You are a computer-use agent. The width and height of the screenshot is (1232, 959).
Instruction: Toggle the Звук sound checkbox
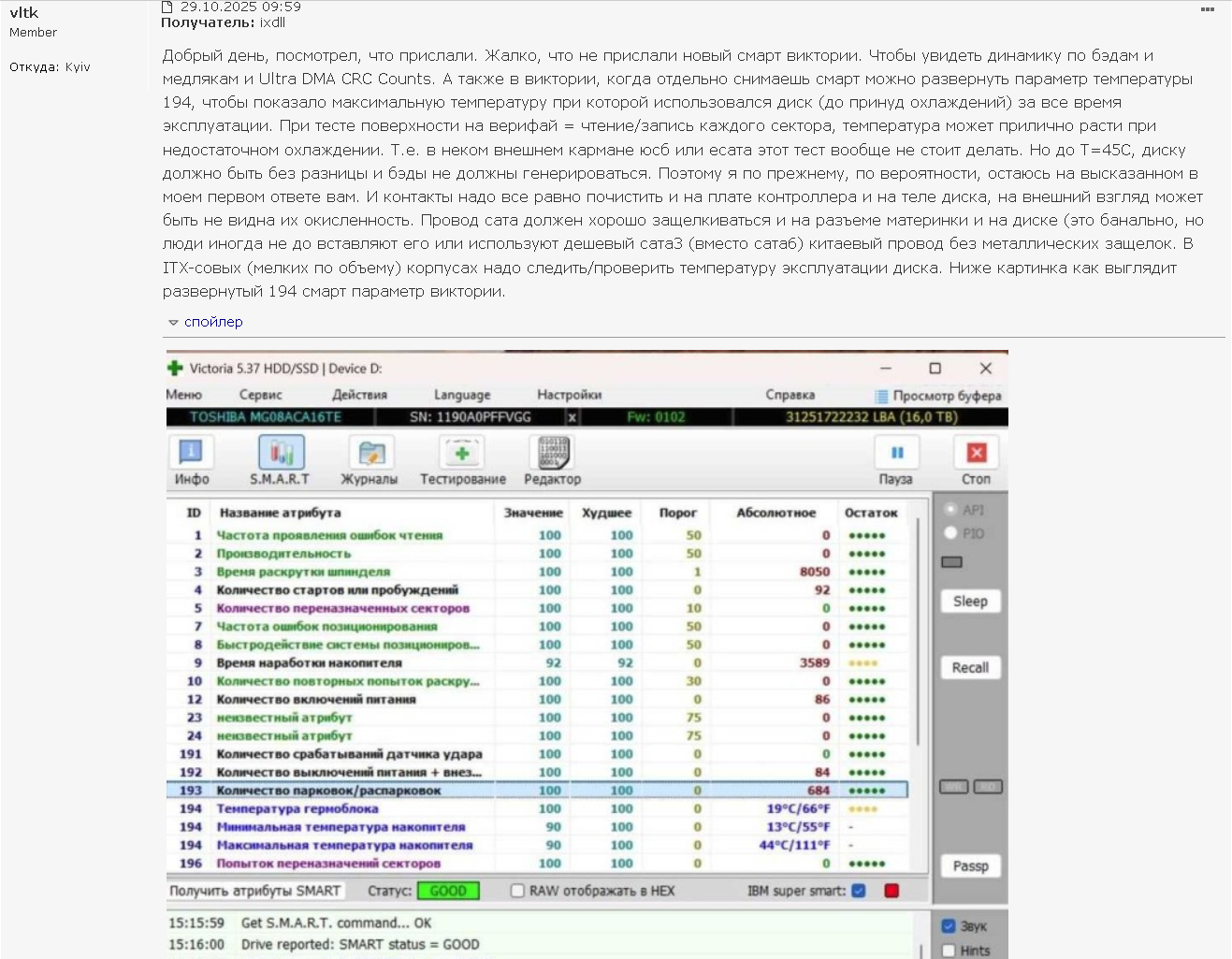coord(949,926)
